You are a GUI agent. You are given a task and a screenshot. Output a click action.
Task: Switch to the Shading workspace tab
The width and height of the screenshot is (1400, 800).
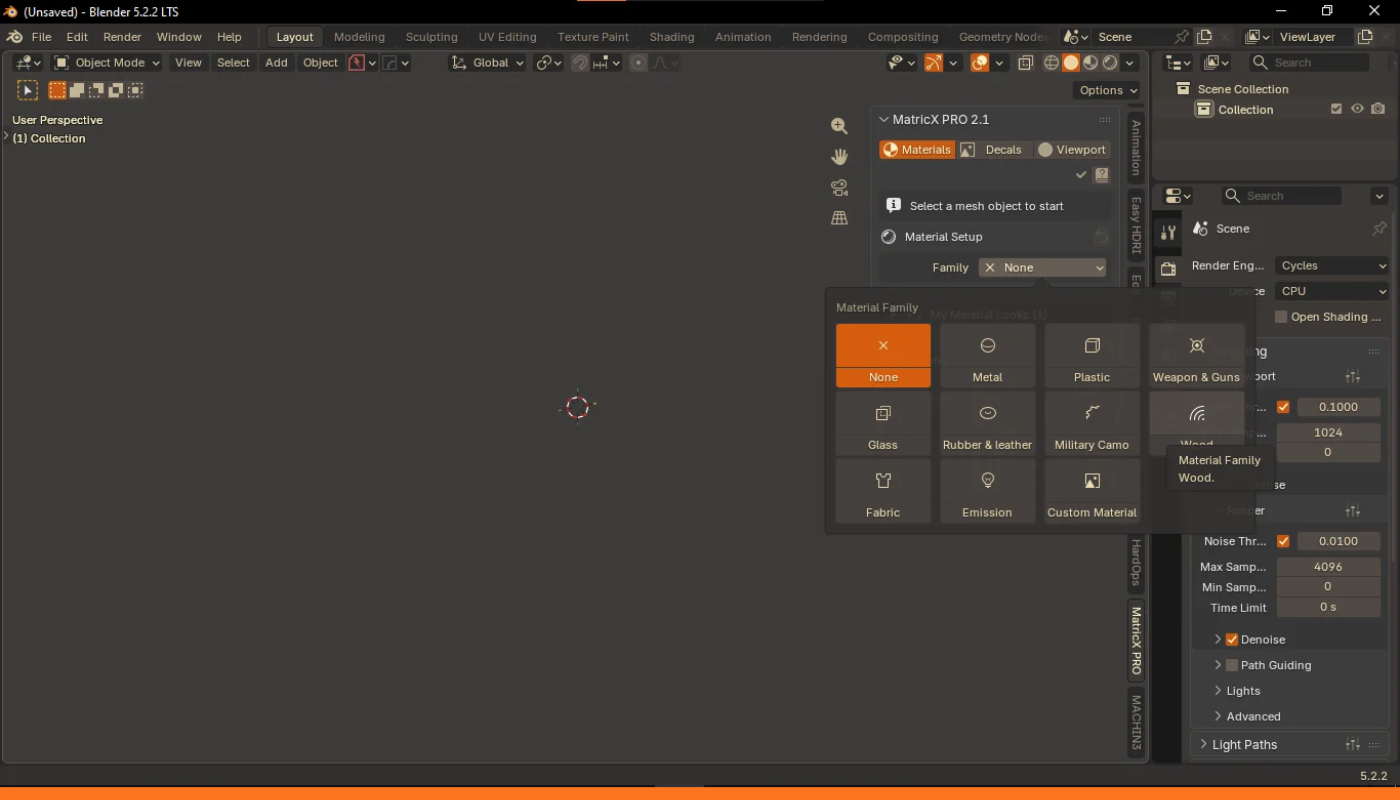tap(672, 37)
